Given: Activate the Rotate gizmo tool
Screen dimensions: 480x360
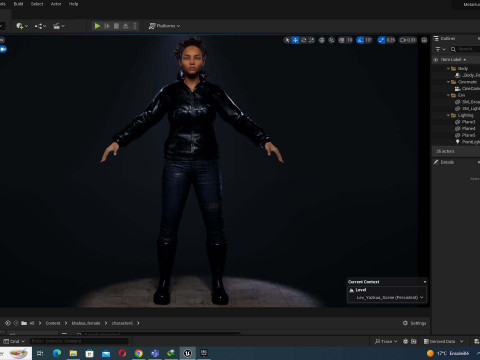Looking at the screenshot, I should click(x=304, y=40).
